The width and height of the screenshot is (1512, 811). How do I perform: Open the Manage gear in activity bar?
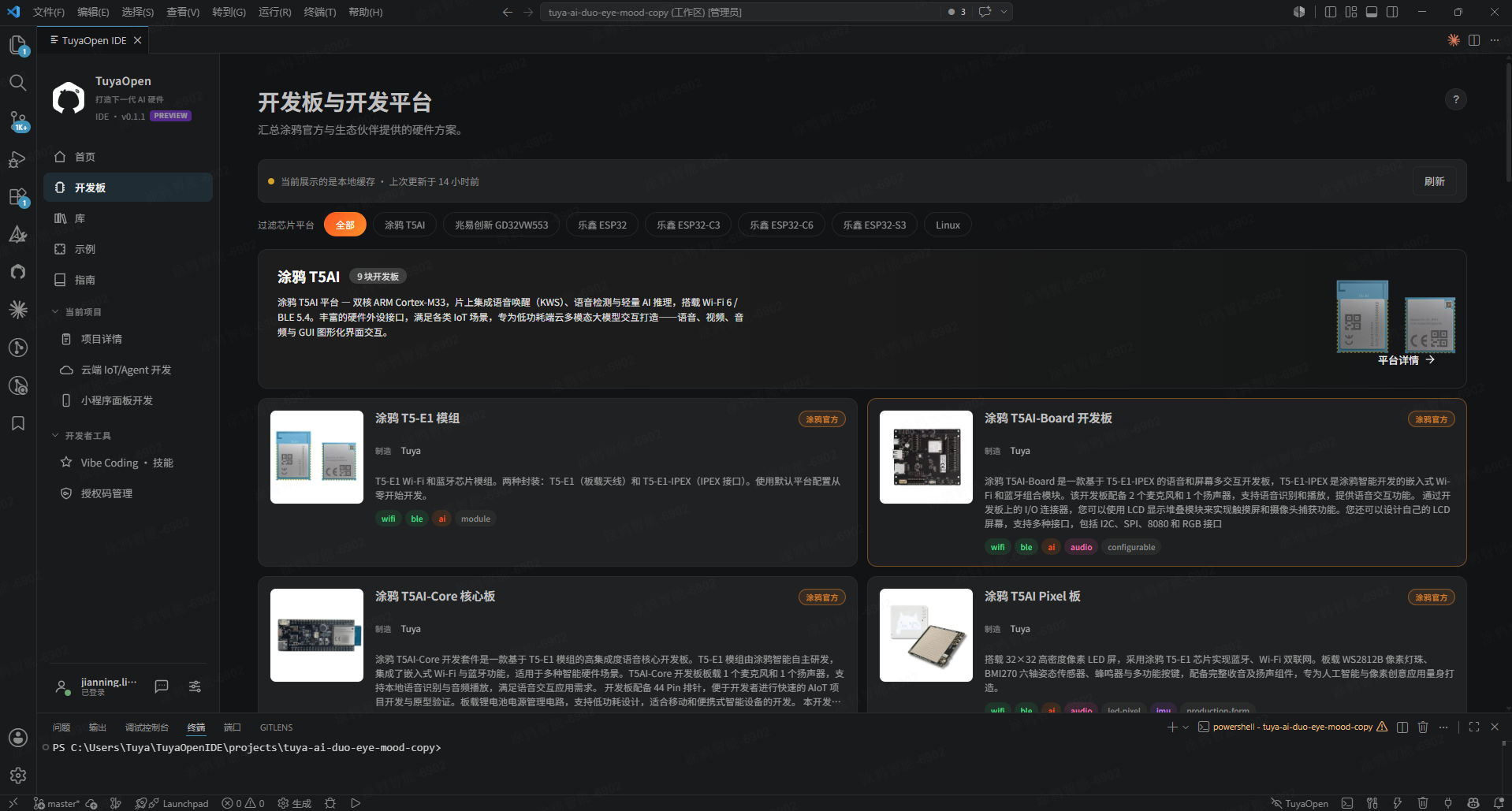click(17, 776)
